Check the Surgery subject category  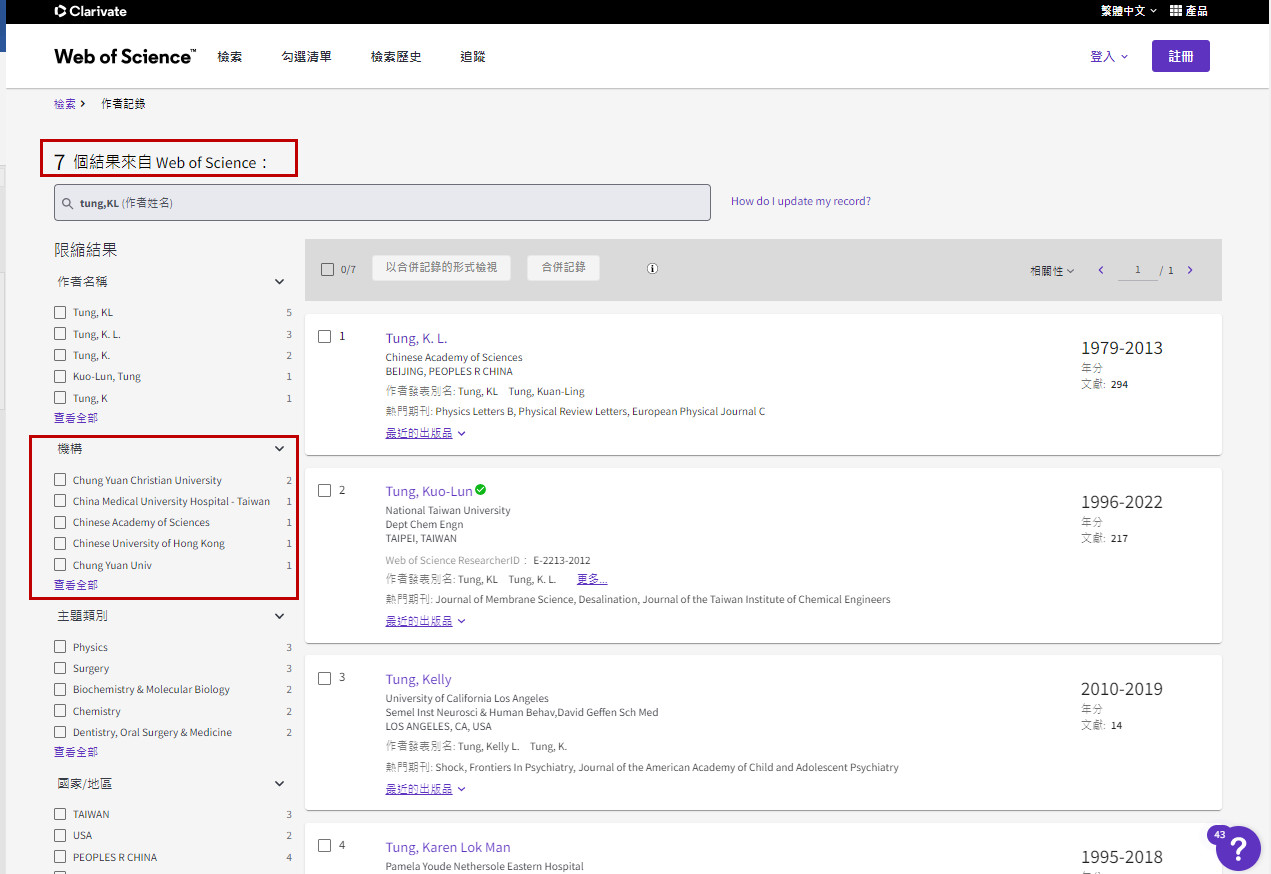[60, 668]
